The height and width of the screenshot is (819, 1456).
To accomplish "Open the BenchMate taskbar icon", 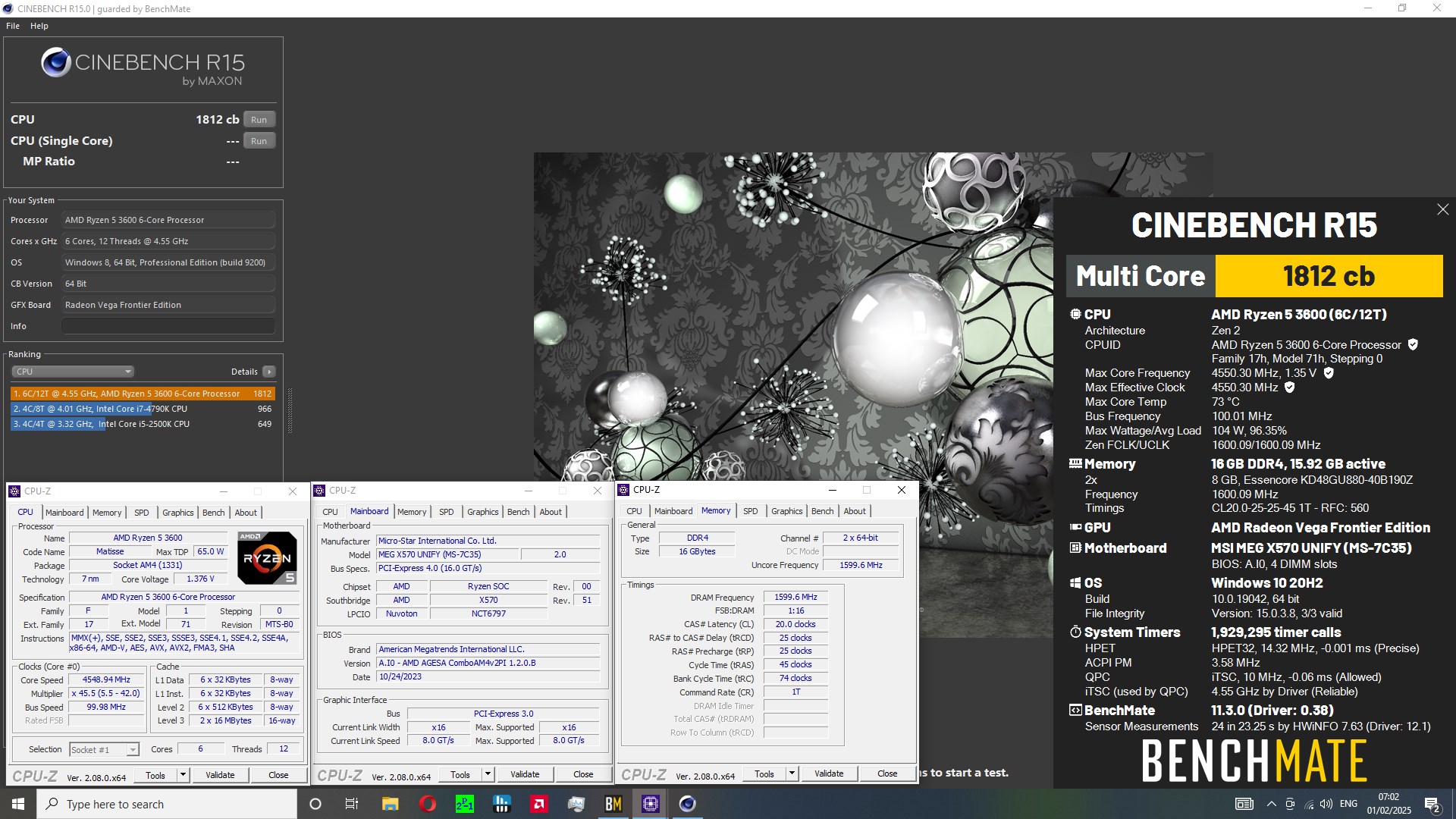I will (x=613, y=804).
